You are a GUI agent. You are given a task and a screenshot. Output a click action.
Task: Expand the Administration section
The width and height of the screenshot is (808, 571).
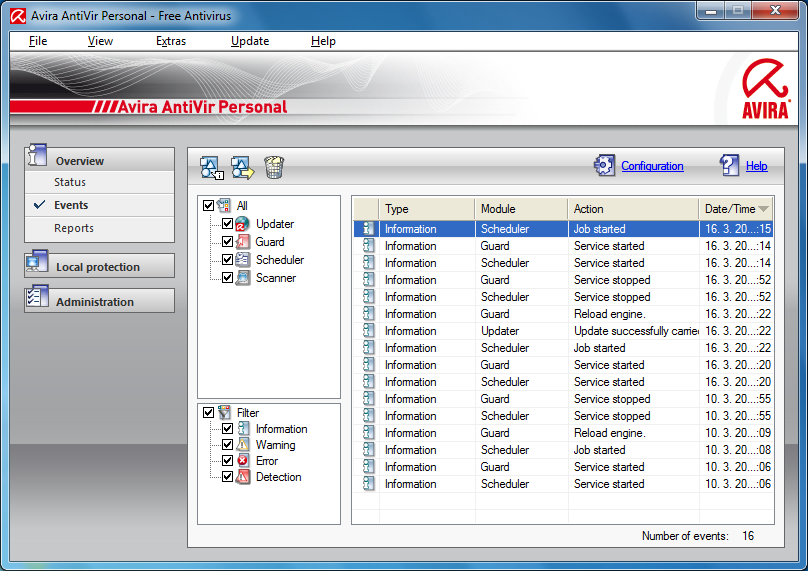click(95, 302)
